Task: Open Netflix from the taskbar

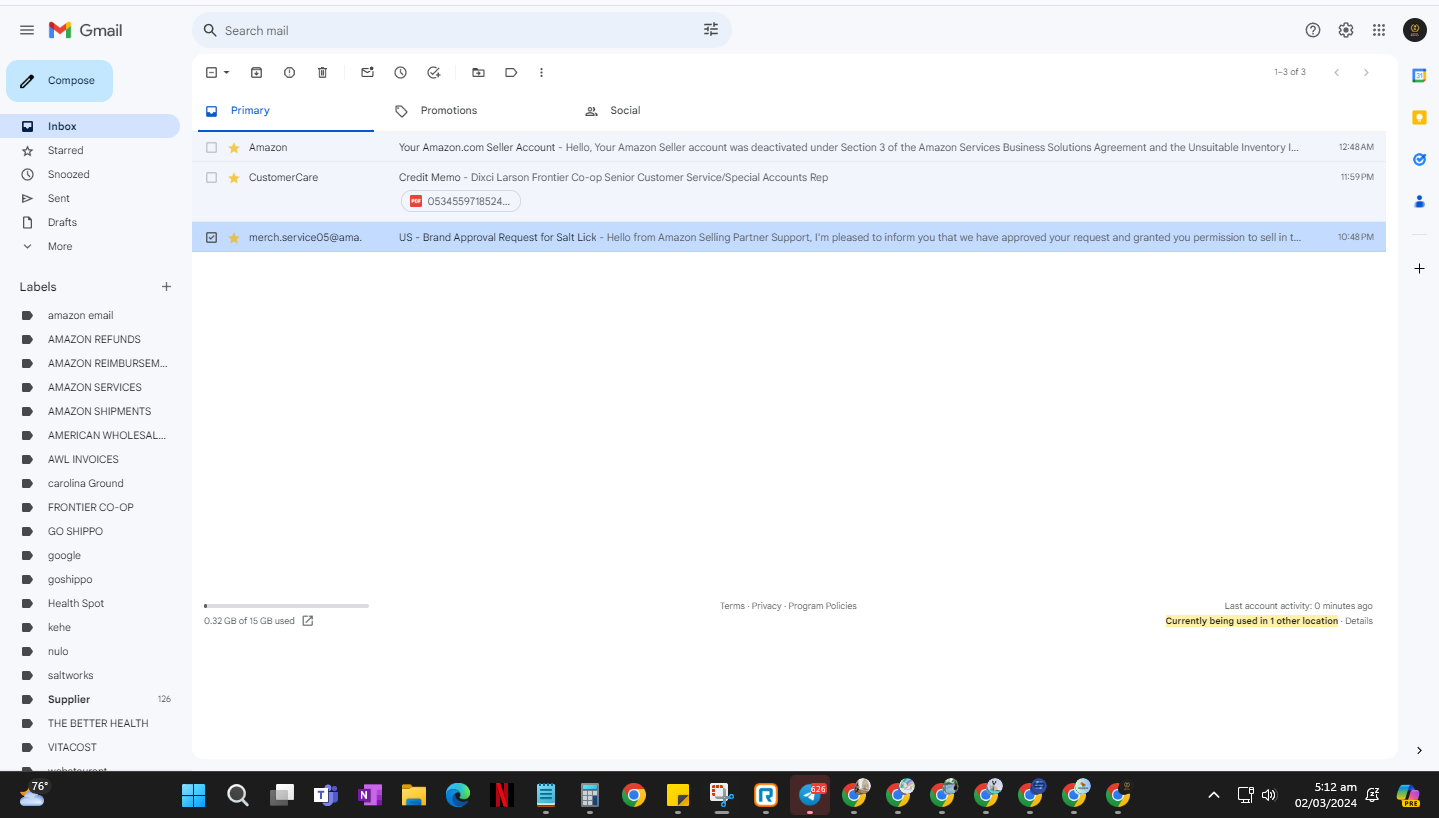Action: click(x=502, y=795)
